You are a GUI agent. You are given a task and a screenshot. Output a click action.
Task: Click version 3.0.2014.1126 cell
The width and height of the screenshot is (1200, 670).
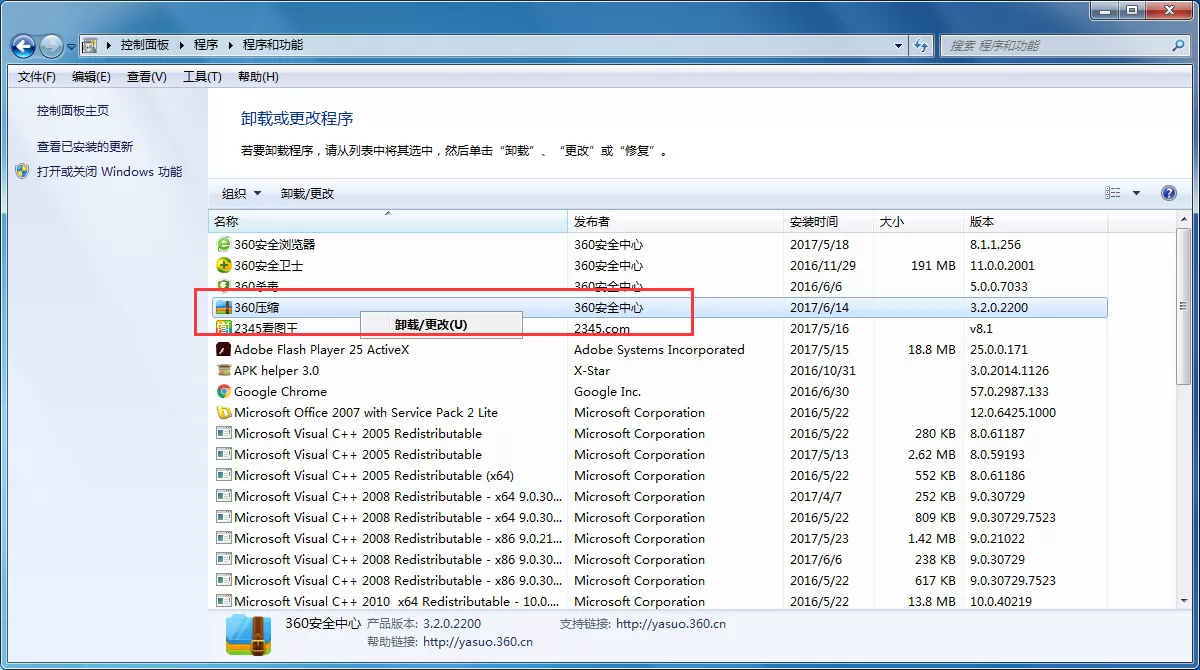[x=1008, y=371]
